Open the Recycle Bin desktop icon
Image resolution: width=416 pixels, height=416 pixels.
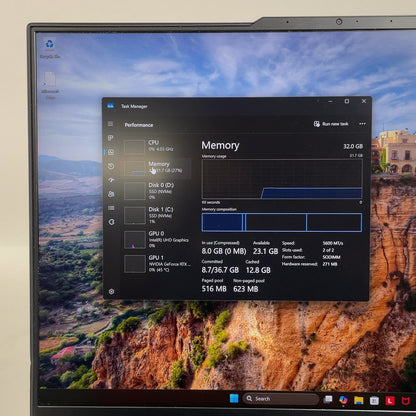(50, 49)
